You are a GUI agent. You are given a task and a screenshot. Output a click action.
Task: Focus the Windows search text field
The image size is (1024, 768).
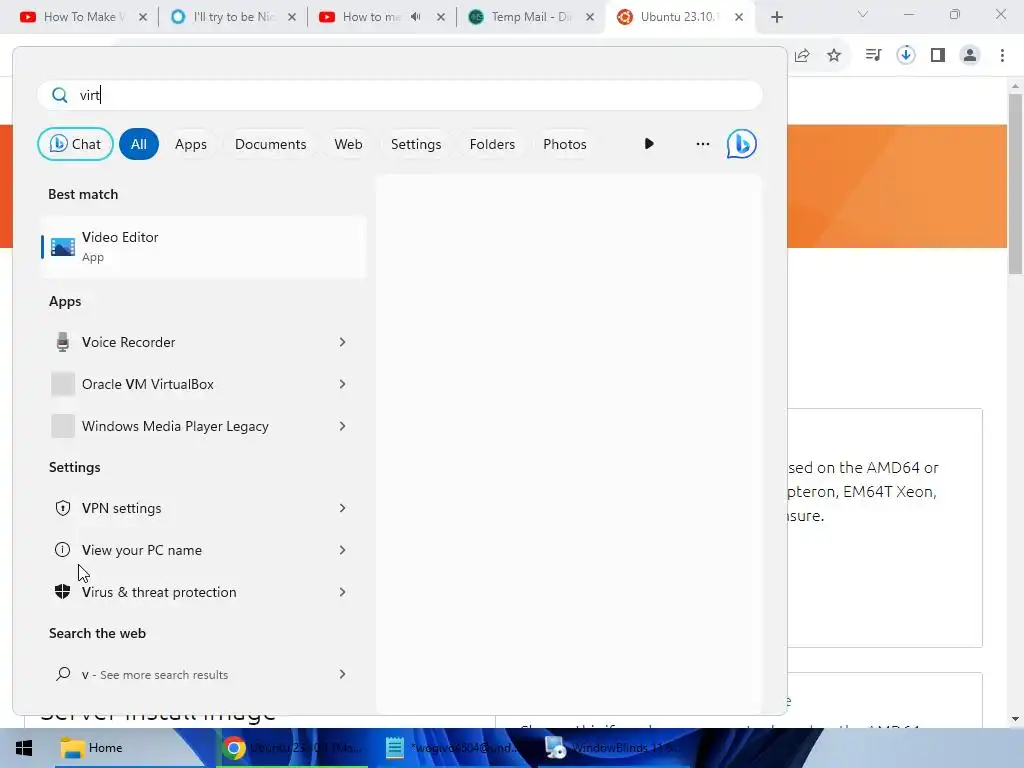coord(400,95)
